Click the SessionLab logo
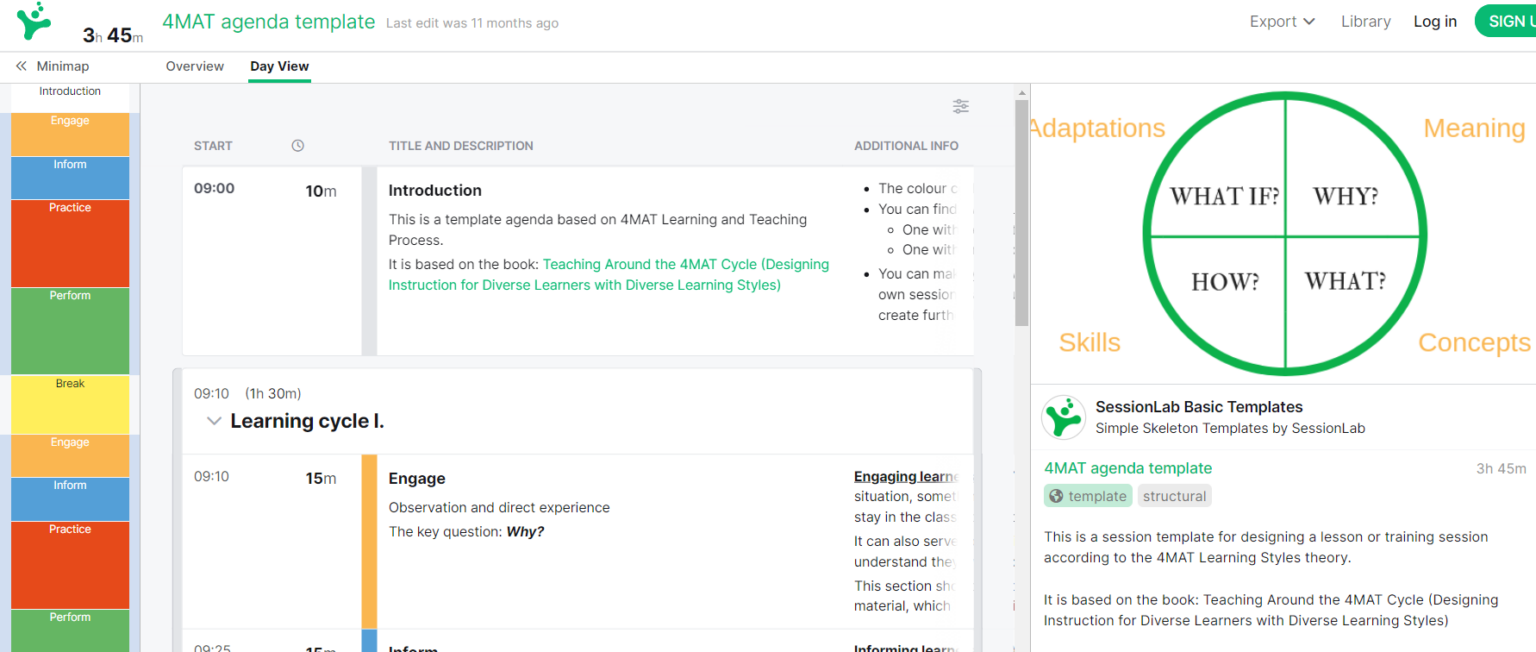The image size is (1536, 652). (33, 21)
